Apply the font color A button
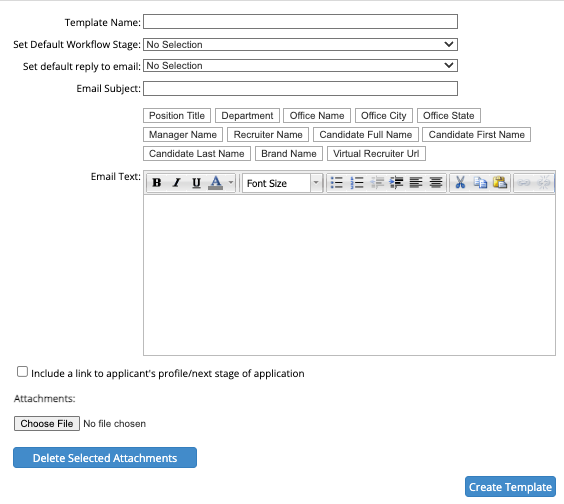Image resolution: width=564 pixels, height=504 pixels. click(x=215, y=183)
